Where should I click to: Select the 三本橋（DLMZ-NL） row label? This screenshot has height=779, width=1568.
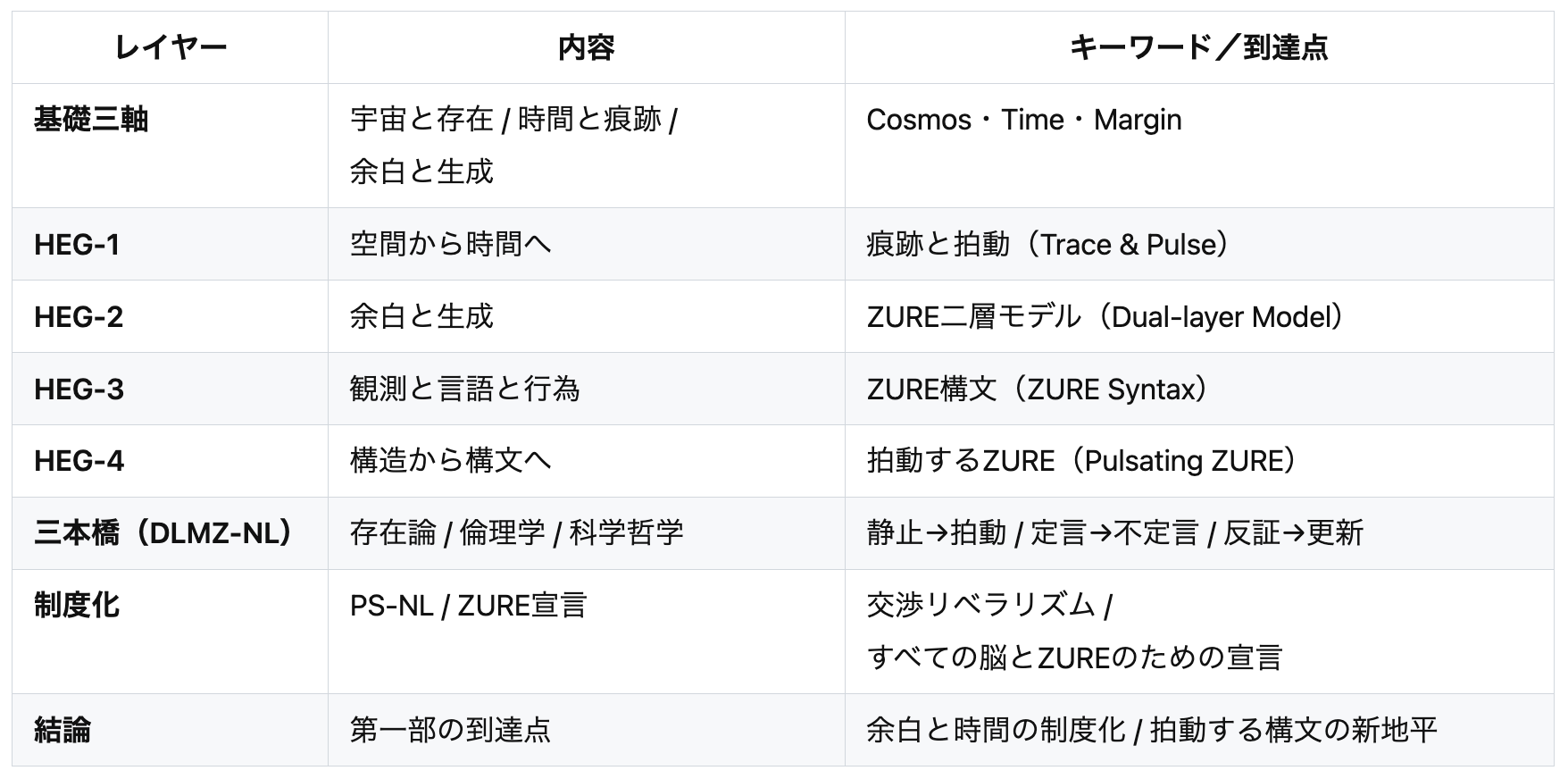tap(164, 533)
